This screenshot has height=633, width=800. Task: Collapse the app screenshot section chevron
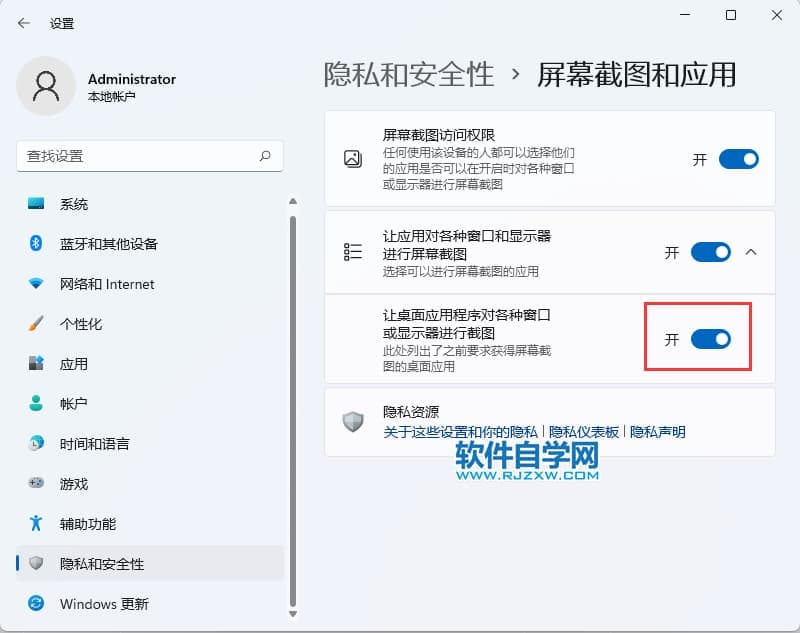752,252
